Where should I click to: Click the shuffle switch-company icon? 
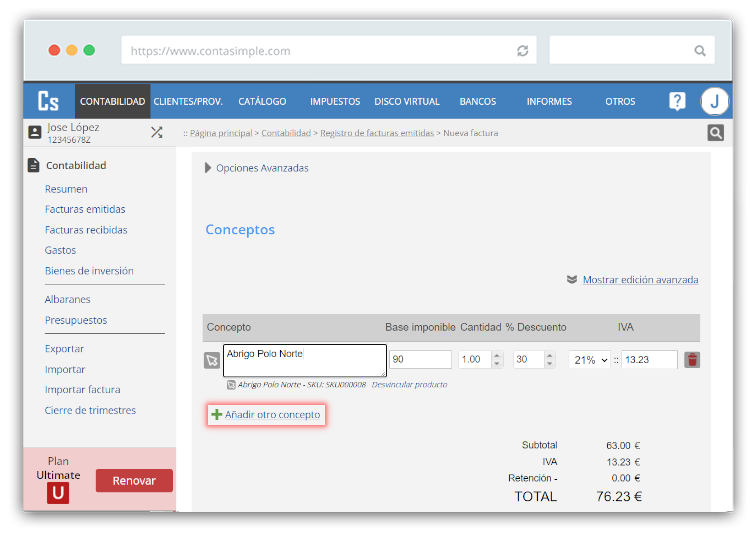pyautogui.click(x=156, y=132)
